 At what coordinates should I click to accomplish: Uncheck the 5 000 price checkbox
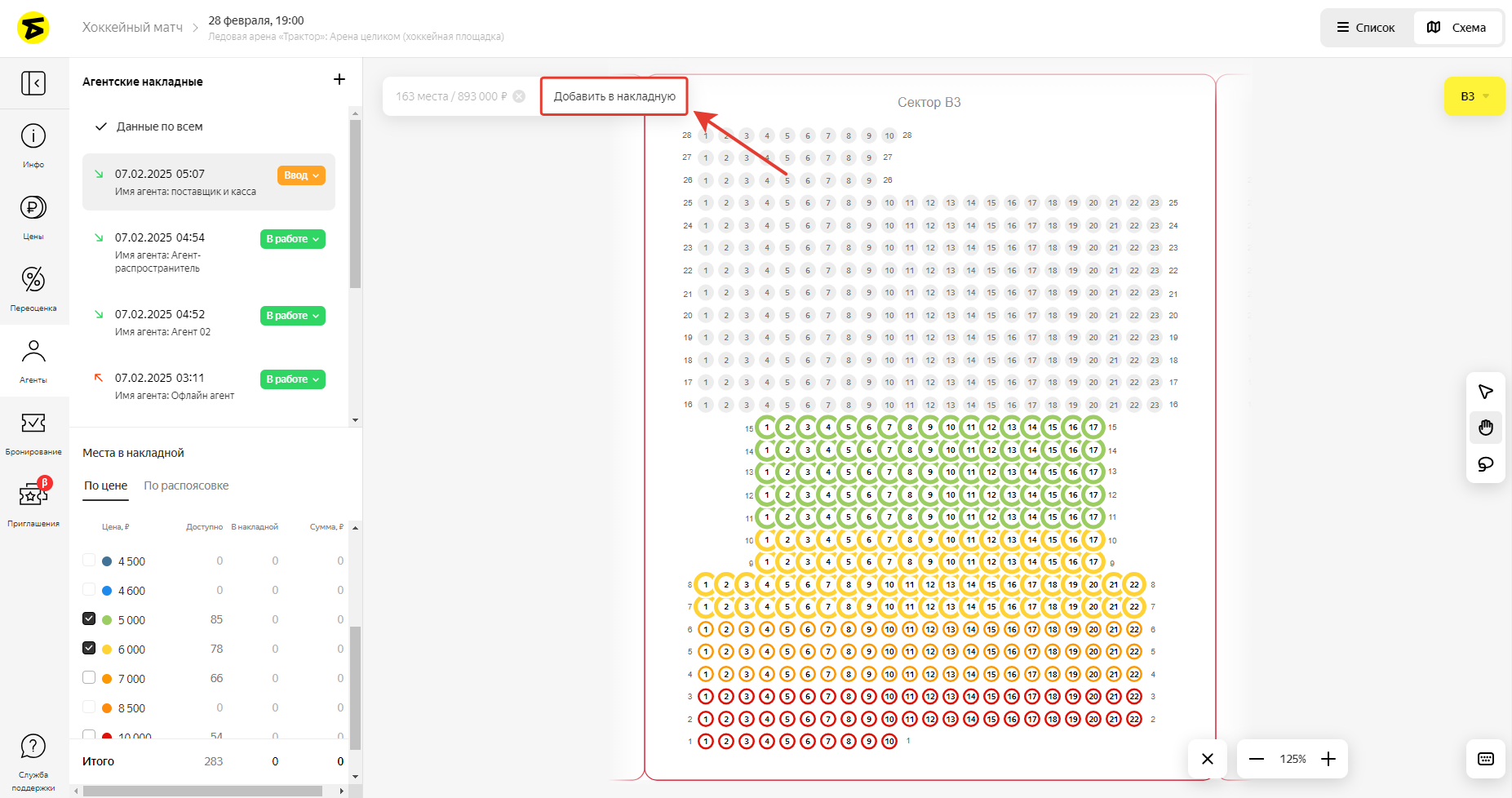tap(89, 618)
